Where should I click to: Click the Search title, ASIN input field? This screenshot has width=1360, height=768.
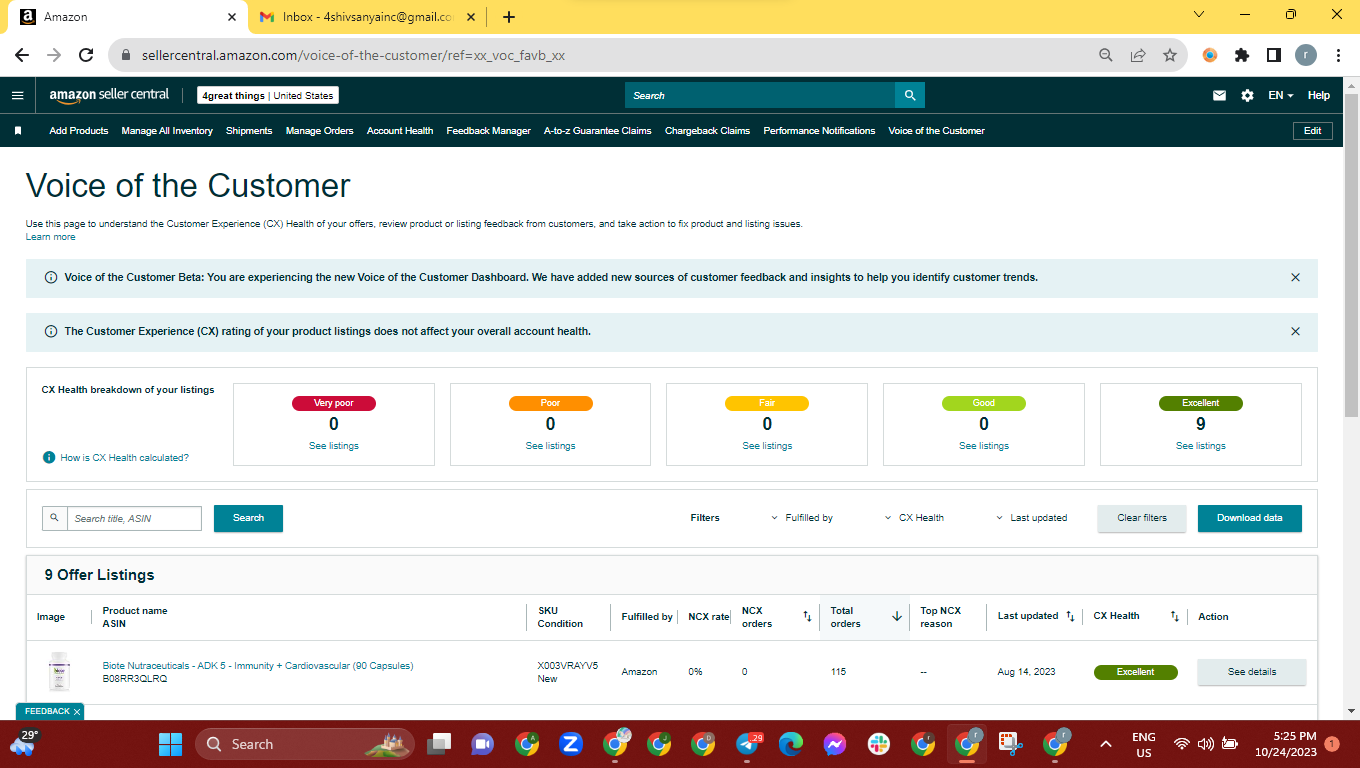click(134, 518)
